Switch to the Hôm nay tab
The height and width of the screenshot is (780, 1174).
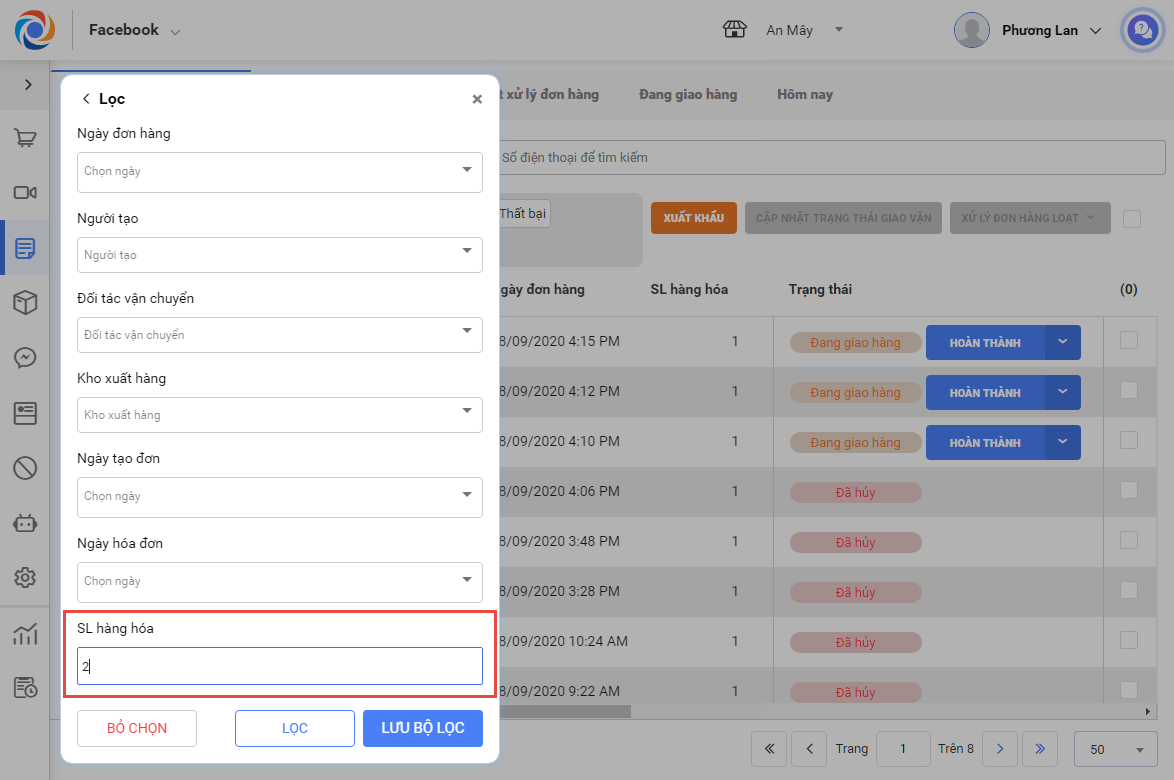[x=805, y=94]
